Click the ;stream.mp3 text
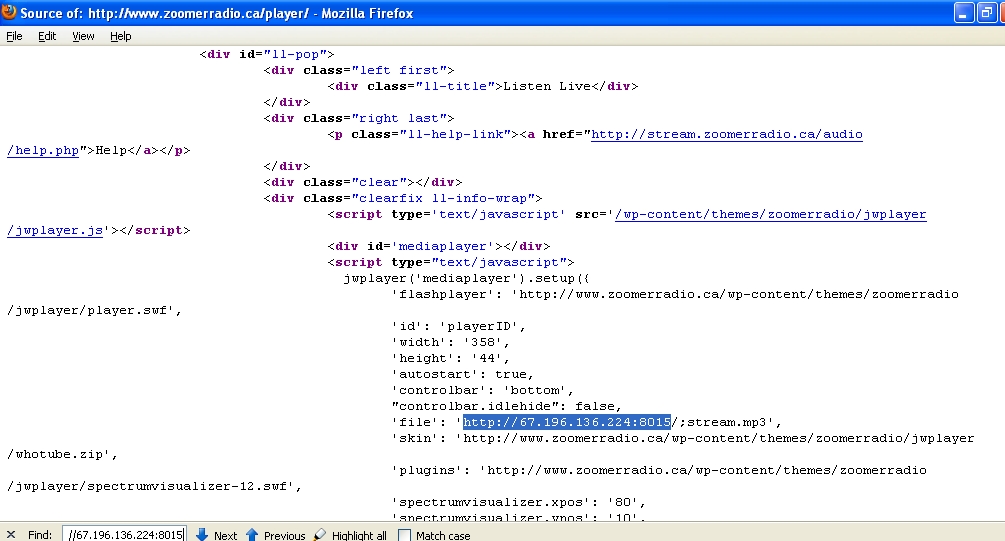1005x541 pixels. point(723,422)
